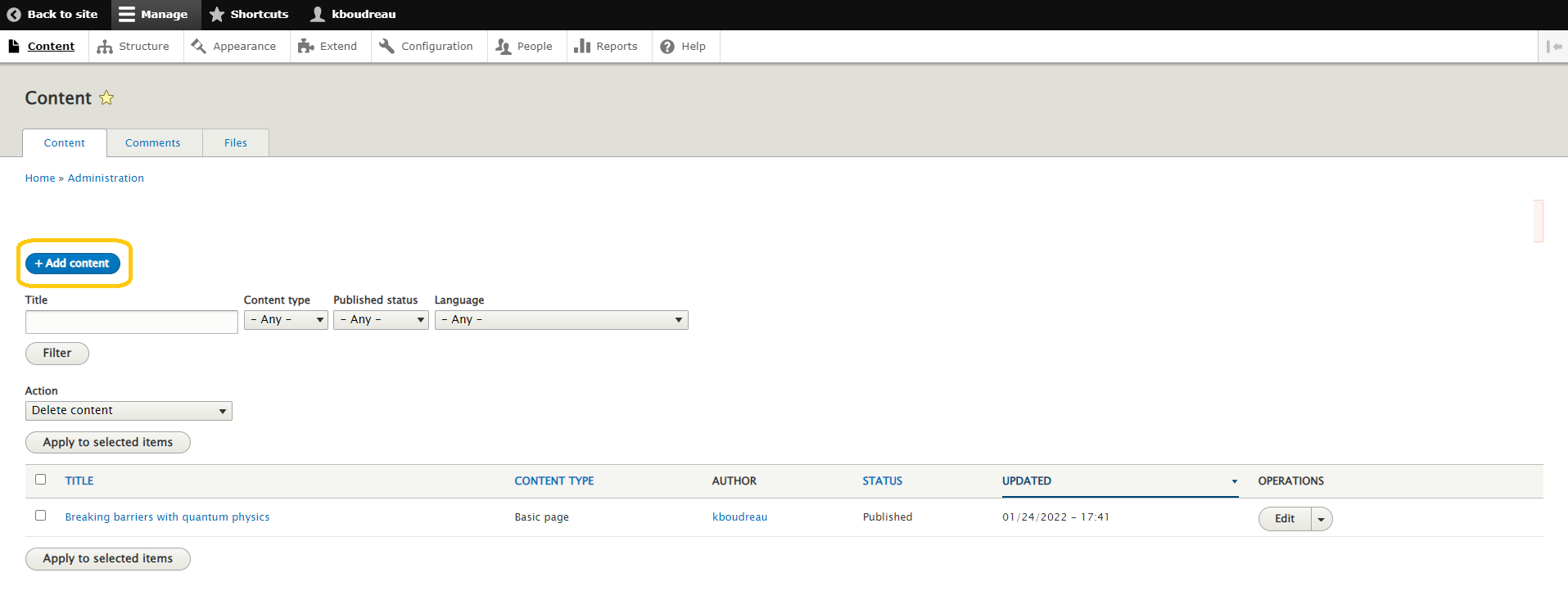Click the lower Apply to selected items button
This screenshot has height=600, width=1568.
108,559
